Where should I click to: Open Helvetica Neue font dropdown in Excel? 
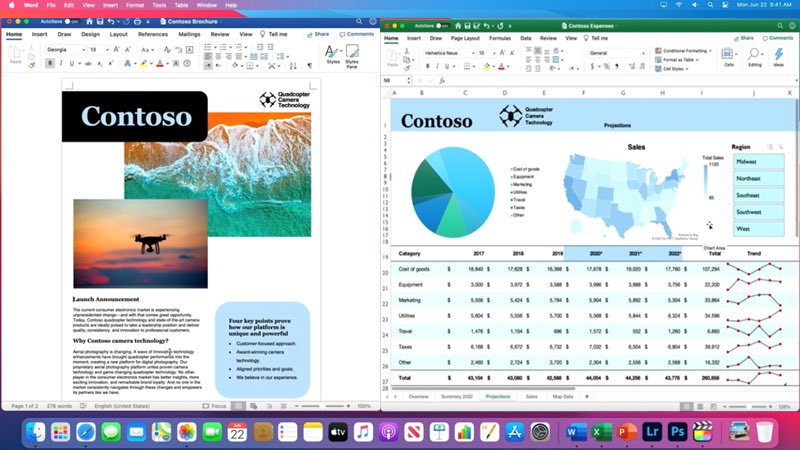pos(473,53)
